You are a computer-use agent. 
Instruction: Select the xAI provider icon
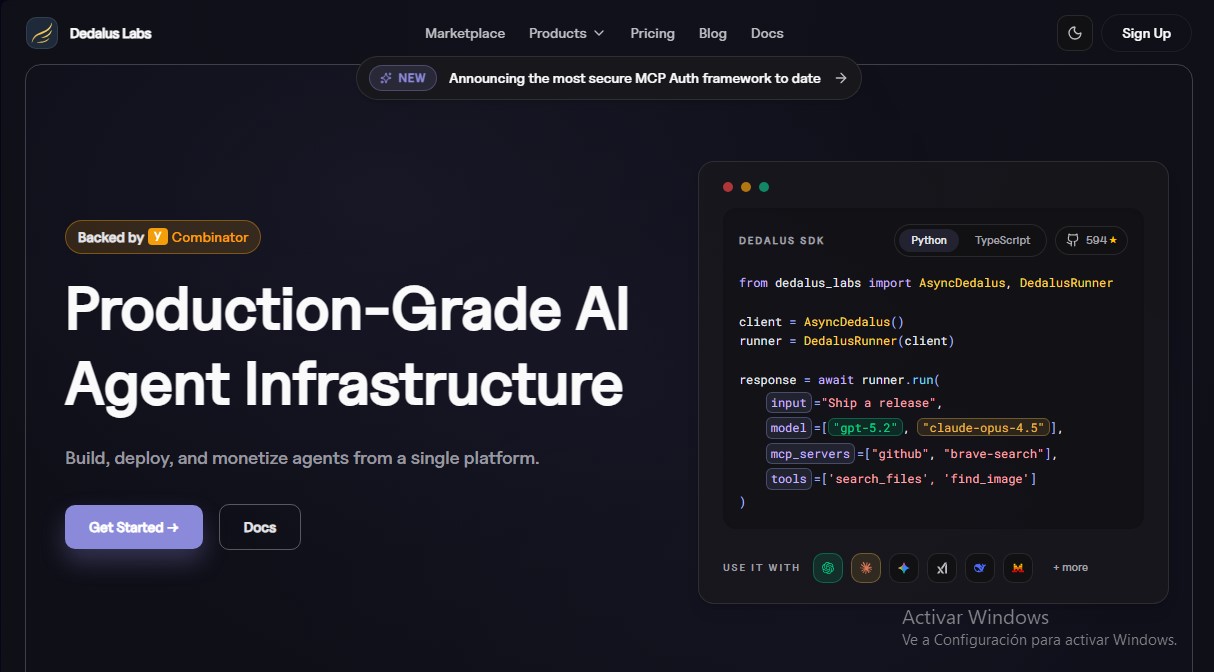click(x=942, y=568)
